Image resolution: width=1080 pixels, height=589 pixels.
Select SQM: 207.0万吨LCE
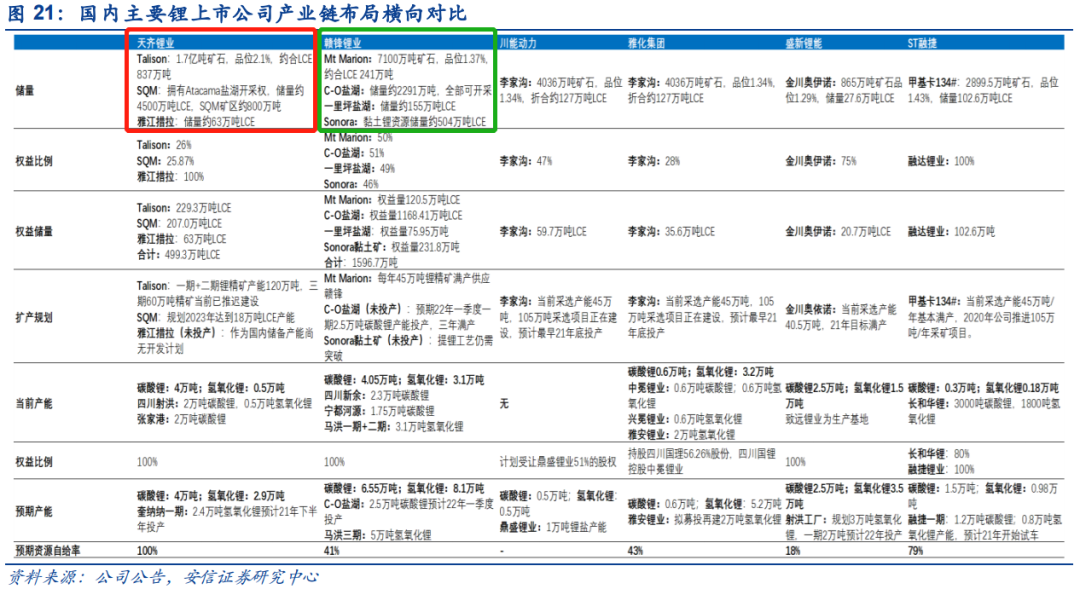[x=179, y=224]
